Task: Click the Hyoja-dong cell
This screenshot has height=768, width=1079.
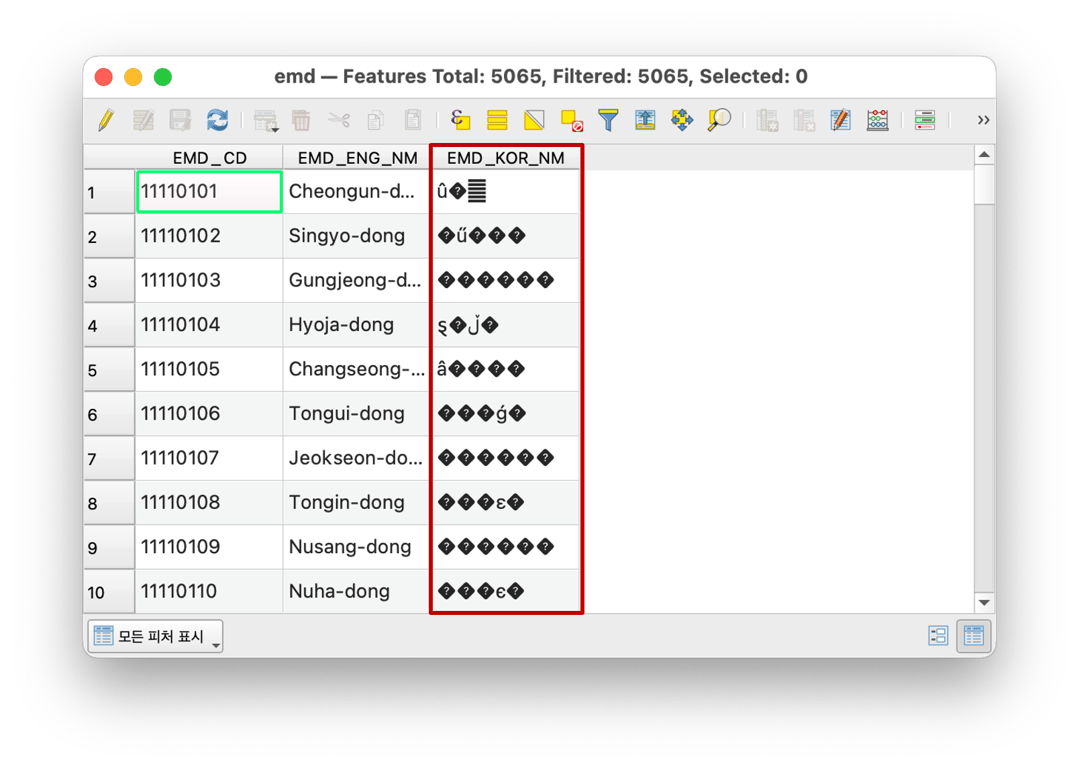Action: click(x=357, y=325)
